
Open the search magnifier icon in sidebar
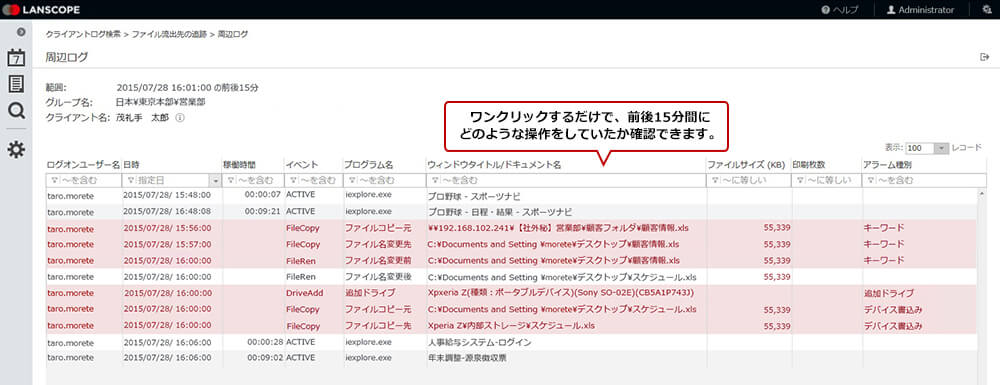(16, 111)
